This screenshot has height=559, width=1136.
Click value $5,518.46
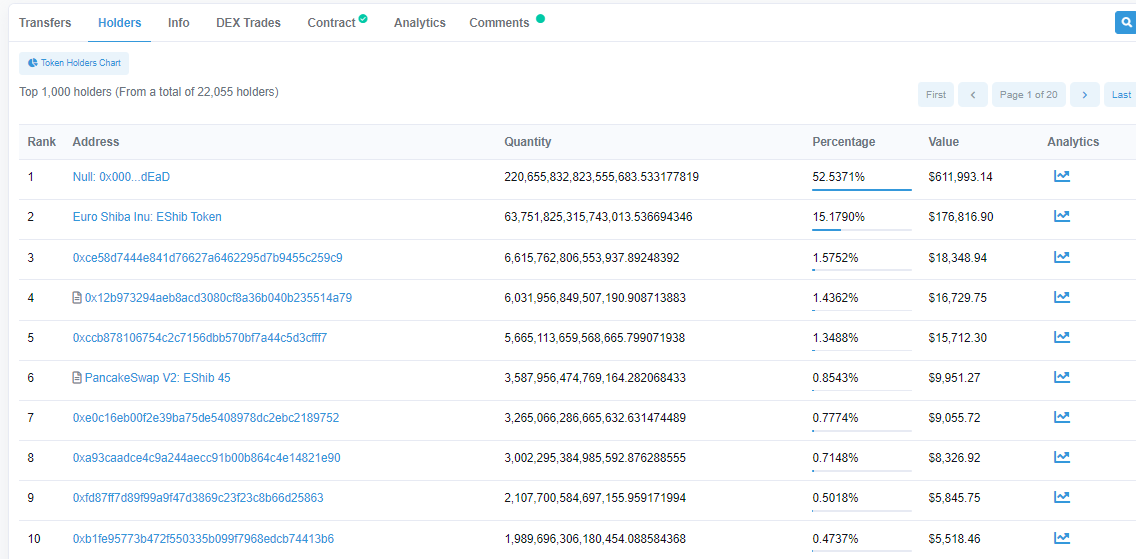pyautogui.click(x=954, y=539)
